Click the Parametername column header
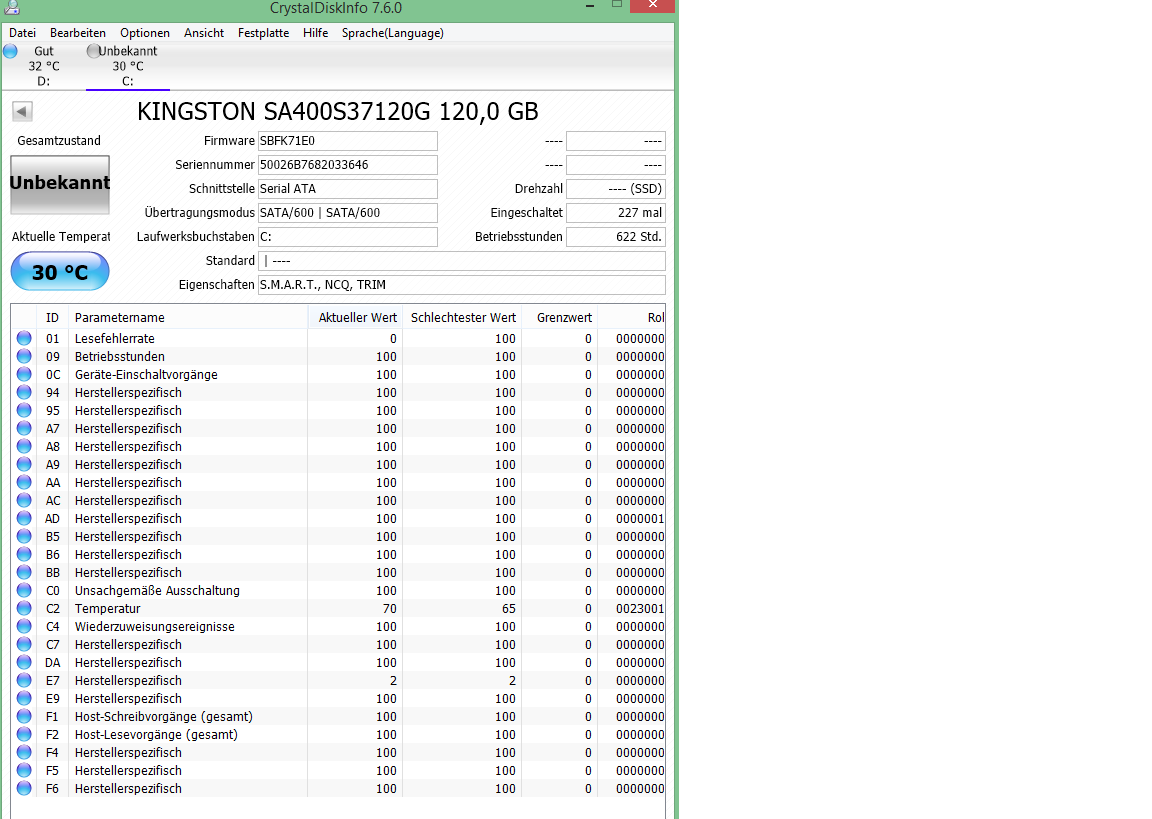Image resolution: width=1152 pixels, height=819 pixels. pyautogui.click(x=187, y=317)
